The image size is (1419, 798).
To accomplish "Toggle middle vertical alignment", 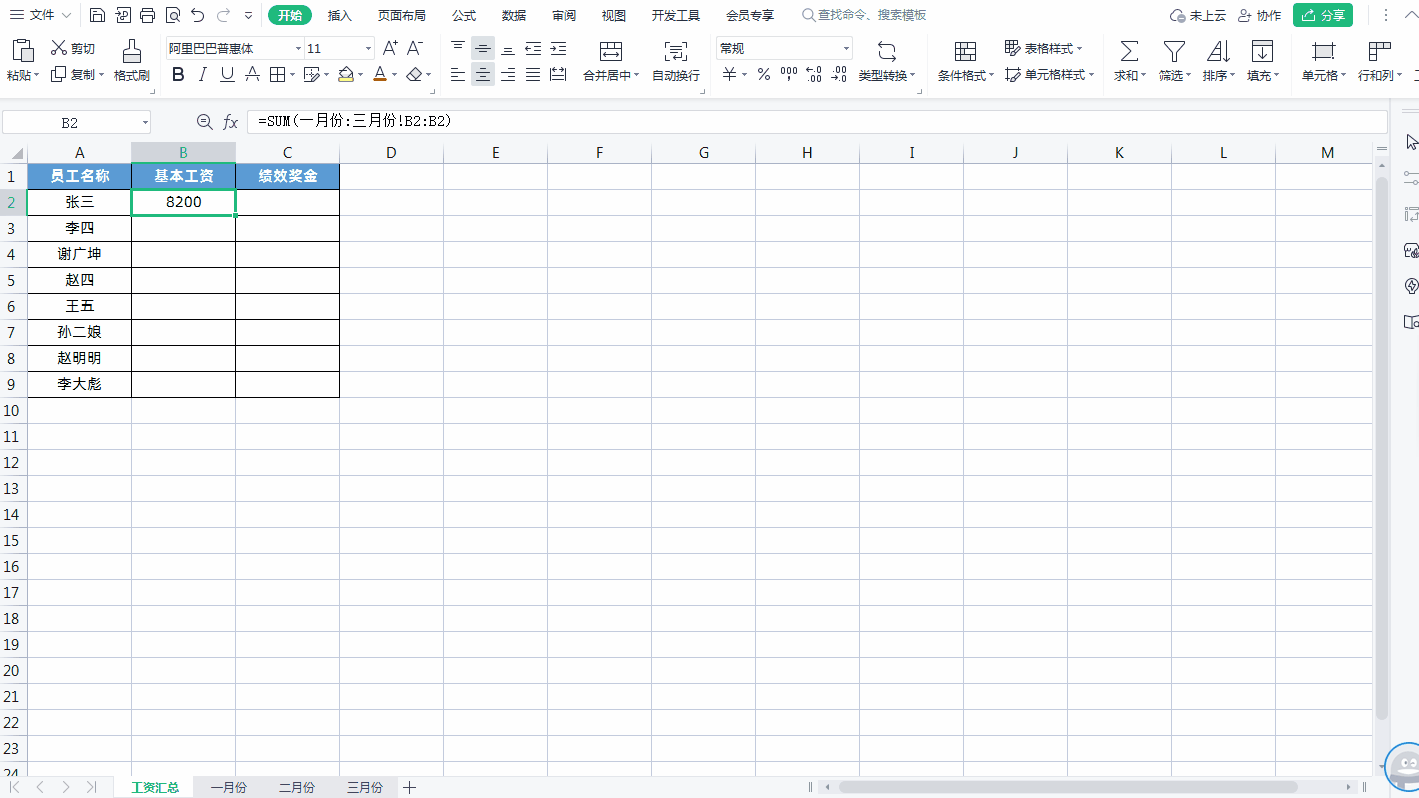I will click(483, 48).
